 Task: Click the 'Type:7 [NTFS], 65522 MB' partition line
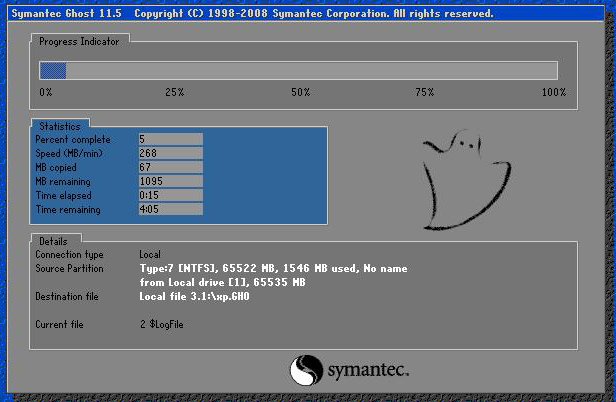(273, 268)
